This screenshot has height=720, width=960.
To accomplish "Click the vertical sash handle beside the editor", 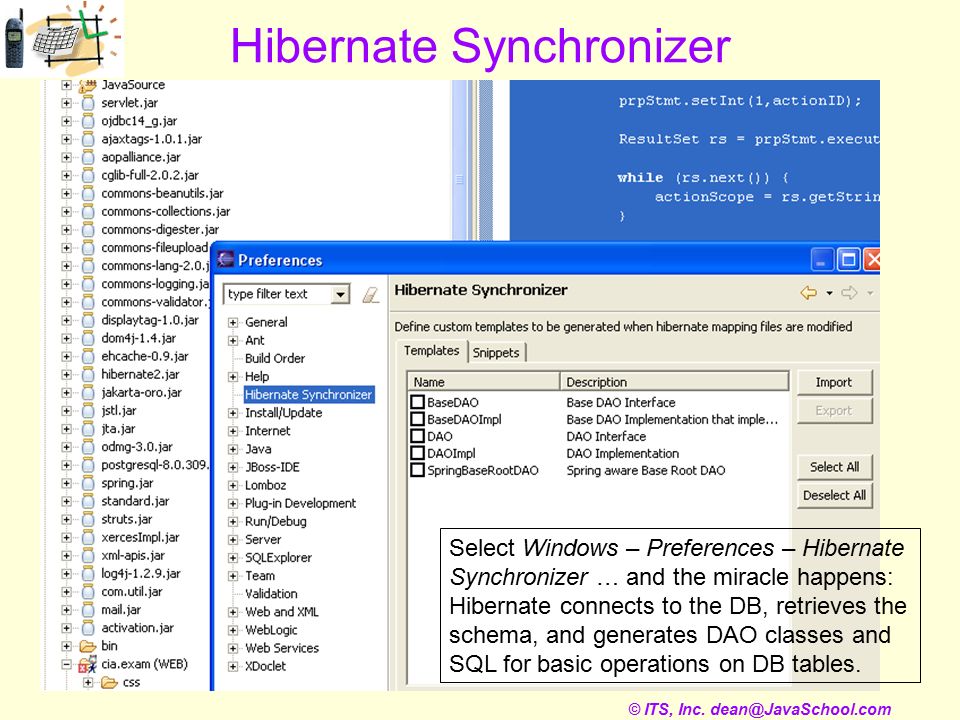I will [x=459, y=179].
